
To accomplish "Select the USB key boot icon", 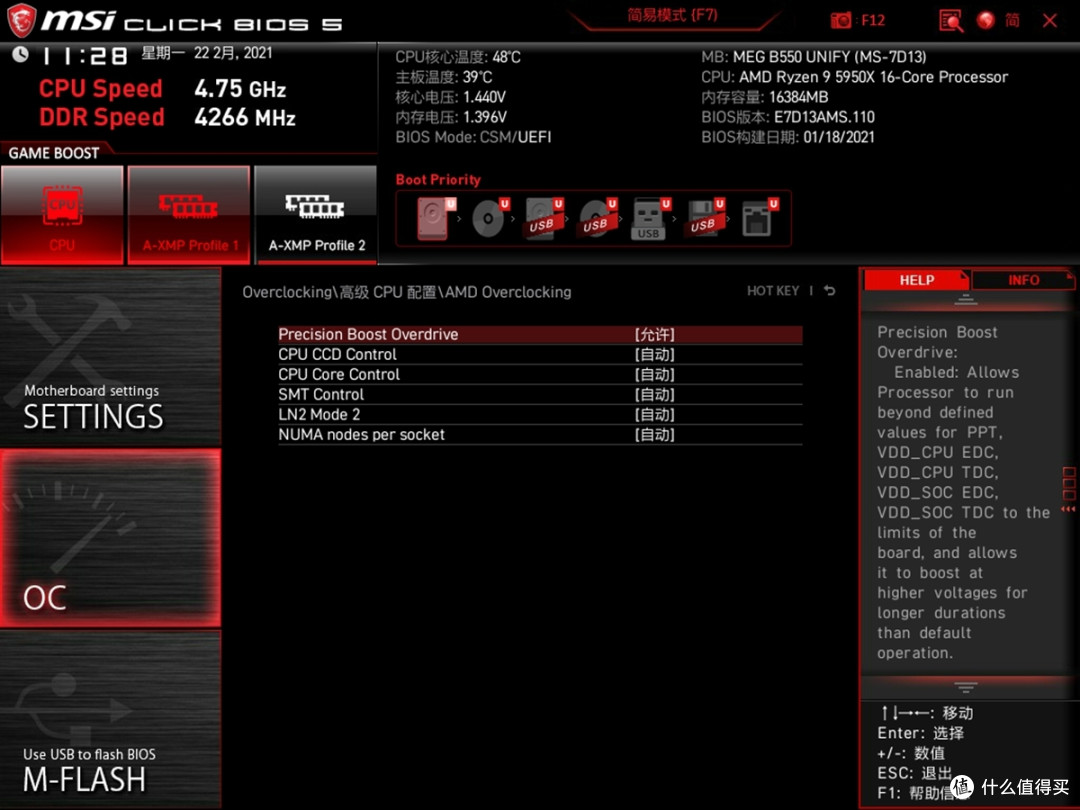I will tap(650, 219).
